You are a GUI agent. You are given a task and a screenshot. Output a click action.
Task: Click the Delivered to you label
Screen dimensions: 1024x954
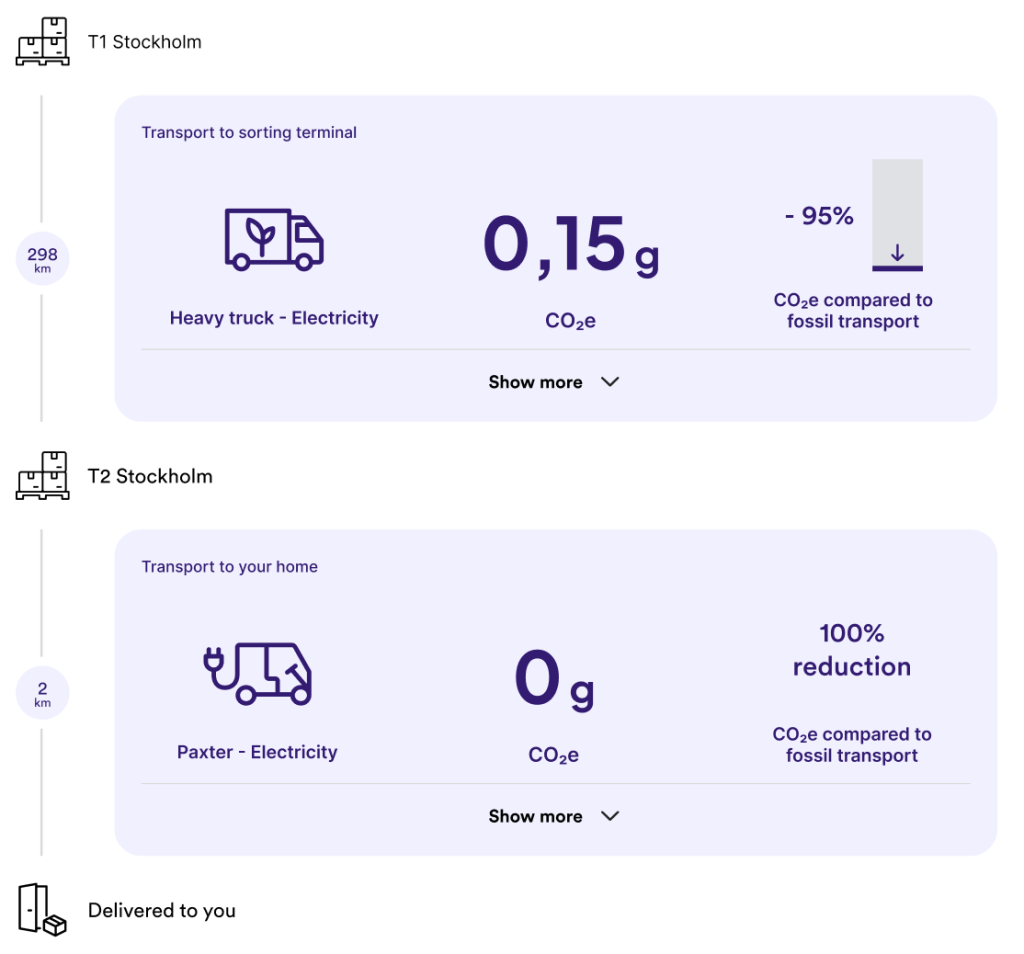click(162, 910)
